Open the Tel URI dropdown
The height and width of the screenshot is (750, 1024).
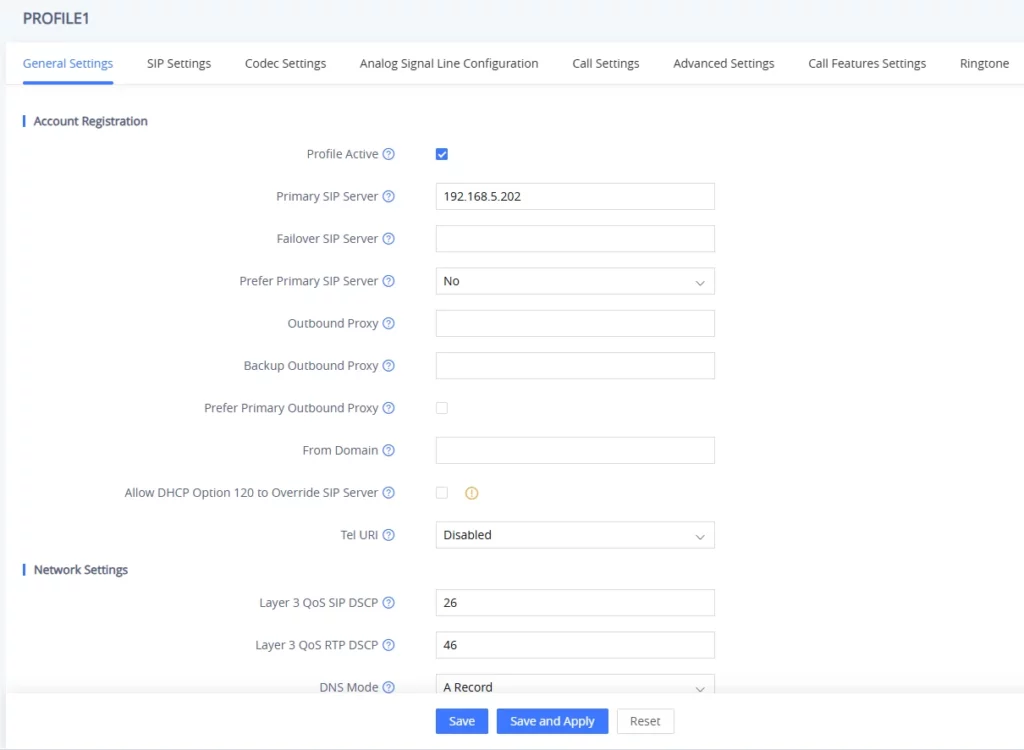click(575, 535)
